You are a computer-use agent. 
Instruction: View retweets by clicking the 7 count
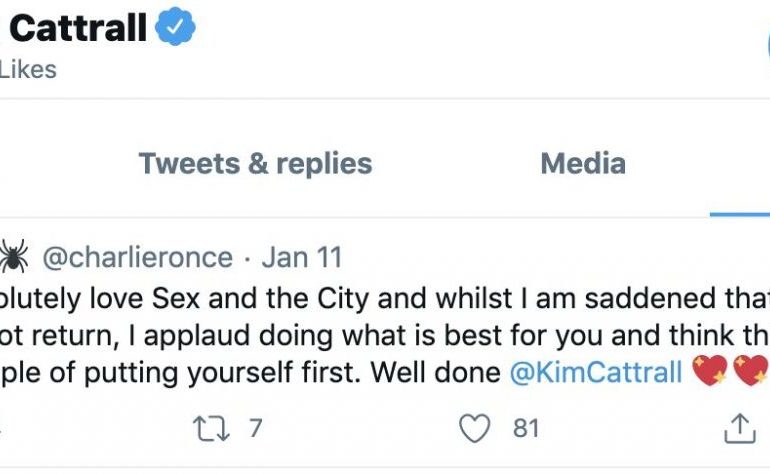[x=255, y=428]
